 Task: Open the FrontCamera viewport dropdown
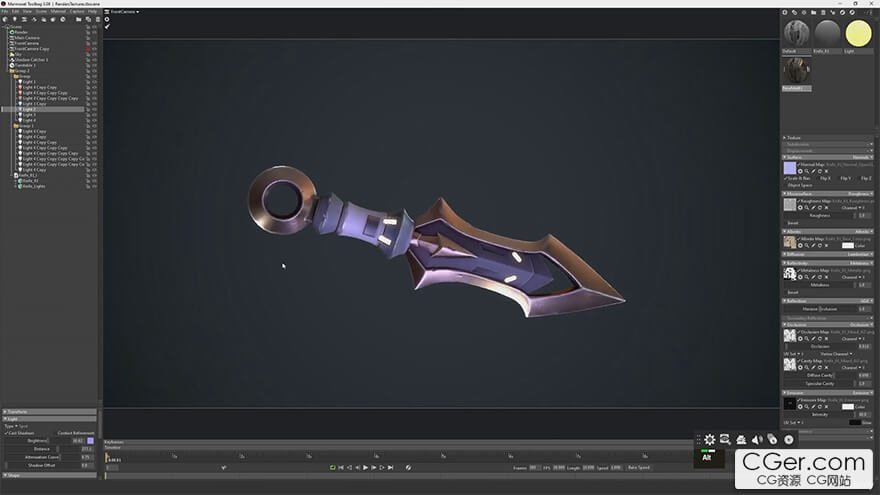124,12
